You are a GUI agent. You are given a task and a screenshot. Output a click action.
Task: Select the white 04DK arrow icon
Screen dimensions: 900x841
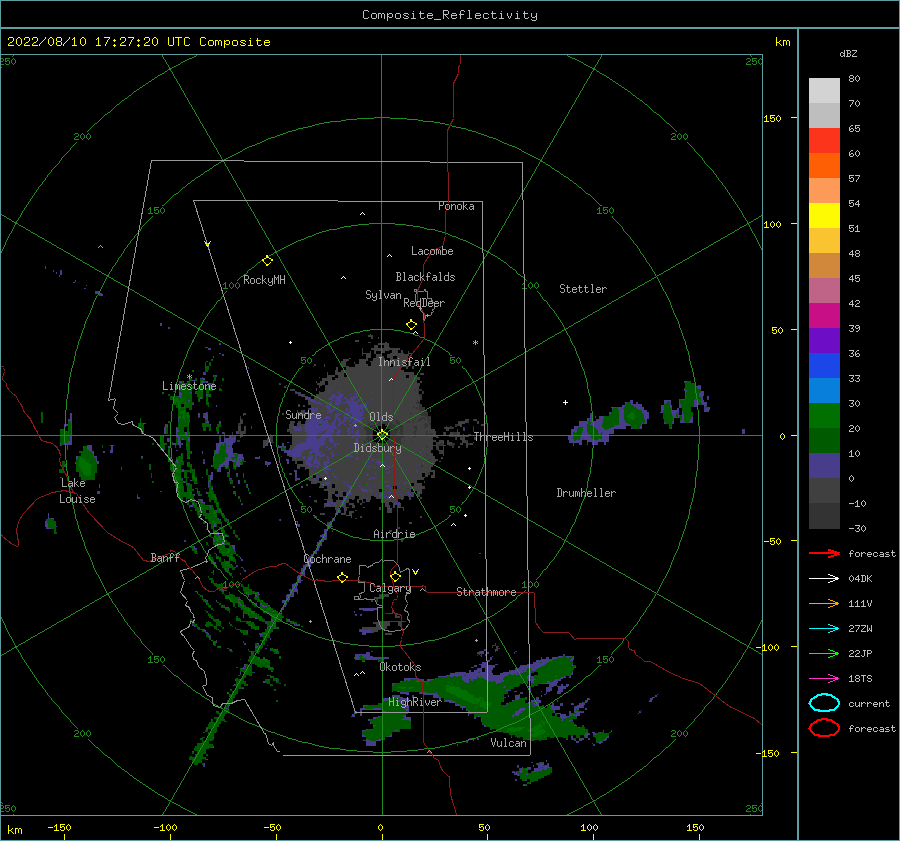point(824,579)
